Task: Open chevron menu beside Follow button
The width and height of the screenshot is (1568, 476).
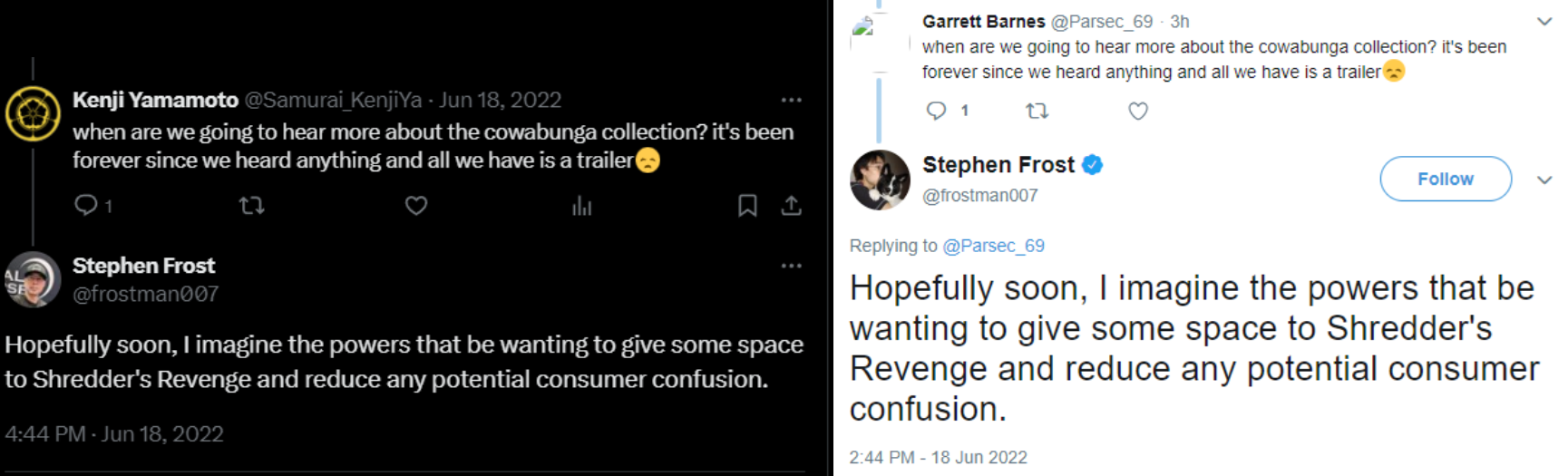Action: point(1544,180)
